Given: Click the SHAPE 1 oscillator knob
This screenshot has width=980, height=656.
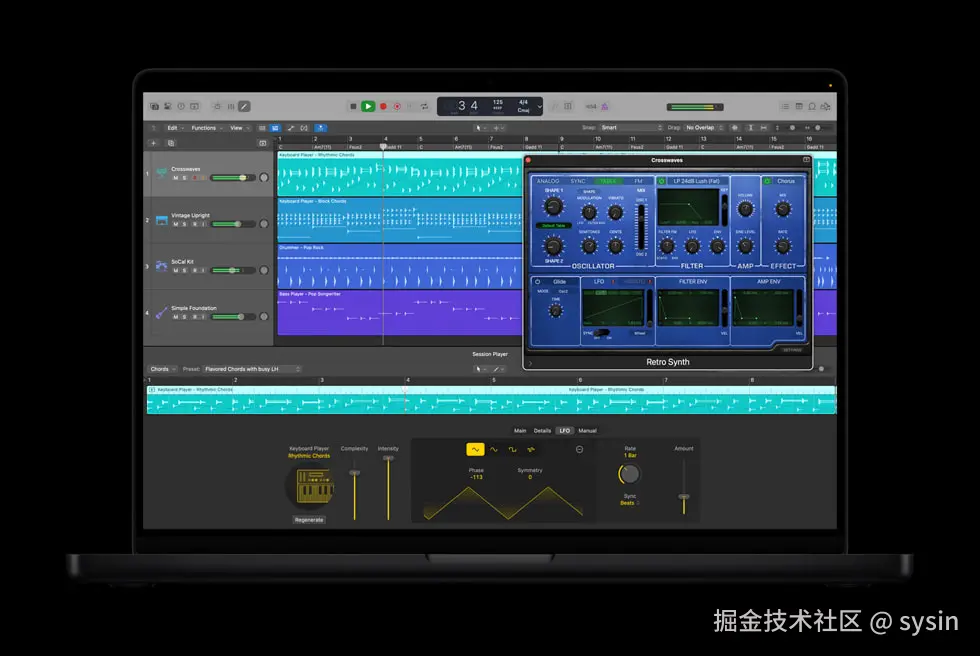Looking at the screenshot, I should point(553,206).
